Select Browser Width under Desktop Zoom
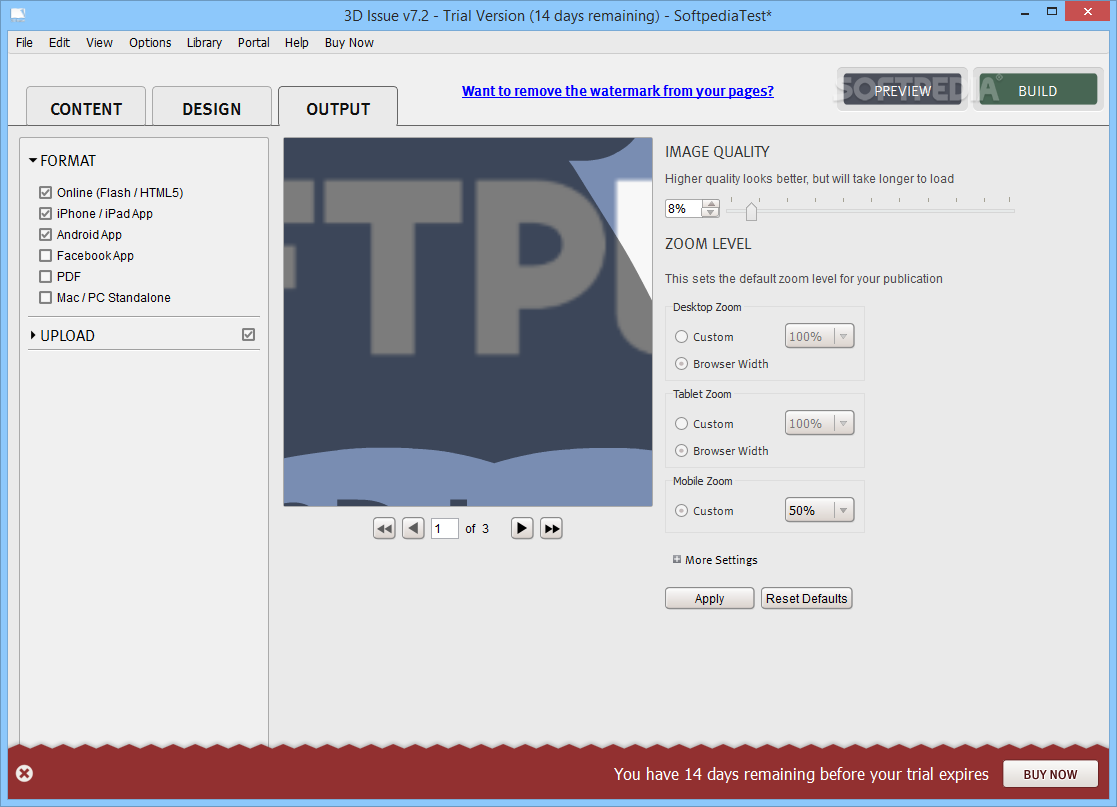 click(x=682, y=364)
